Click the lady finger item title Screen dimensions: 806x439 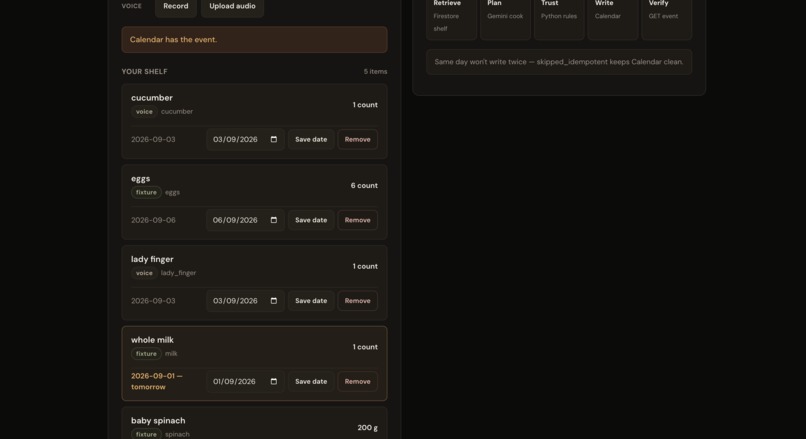click(152, 259)
